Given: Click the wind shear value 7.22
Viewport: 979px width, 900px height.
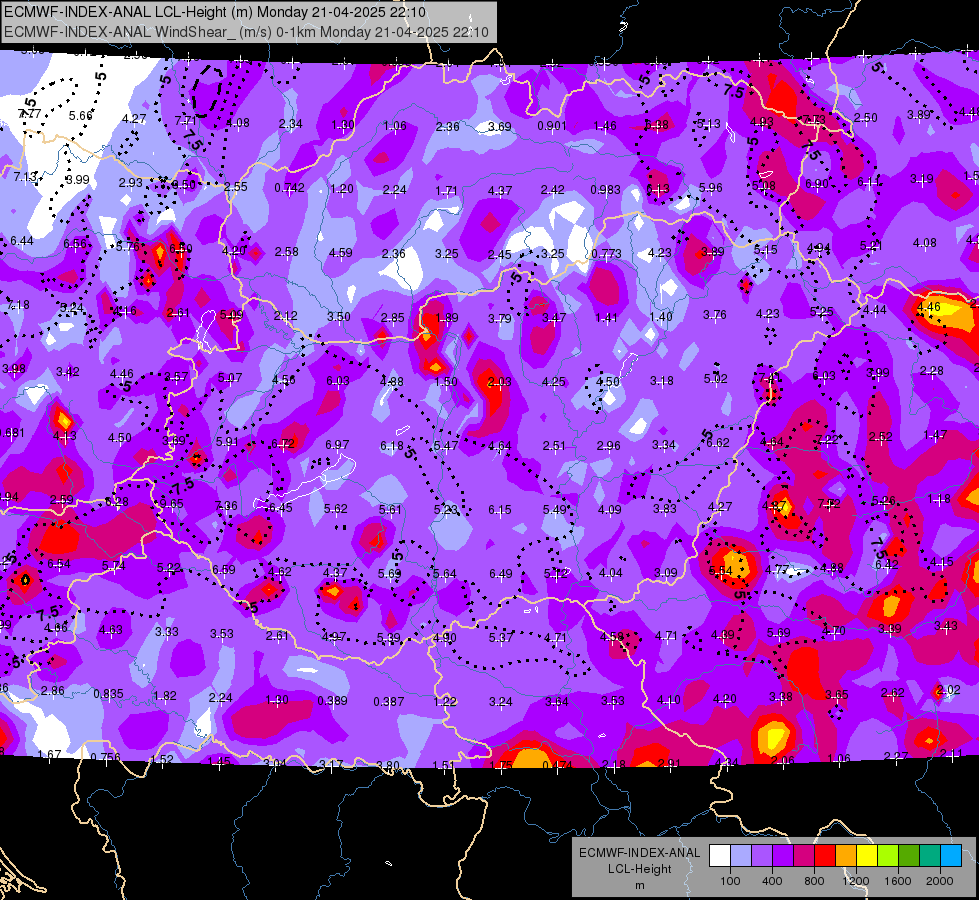Looking at the screenshot, I should pos(827,440).
